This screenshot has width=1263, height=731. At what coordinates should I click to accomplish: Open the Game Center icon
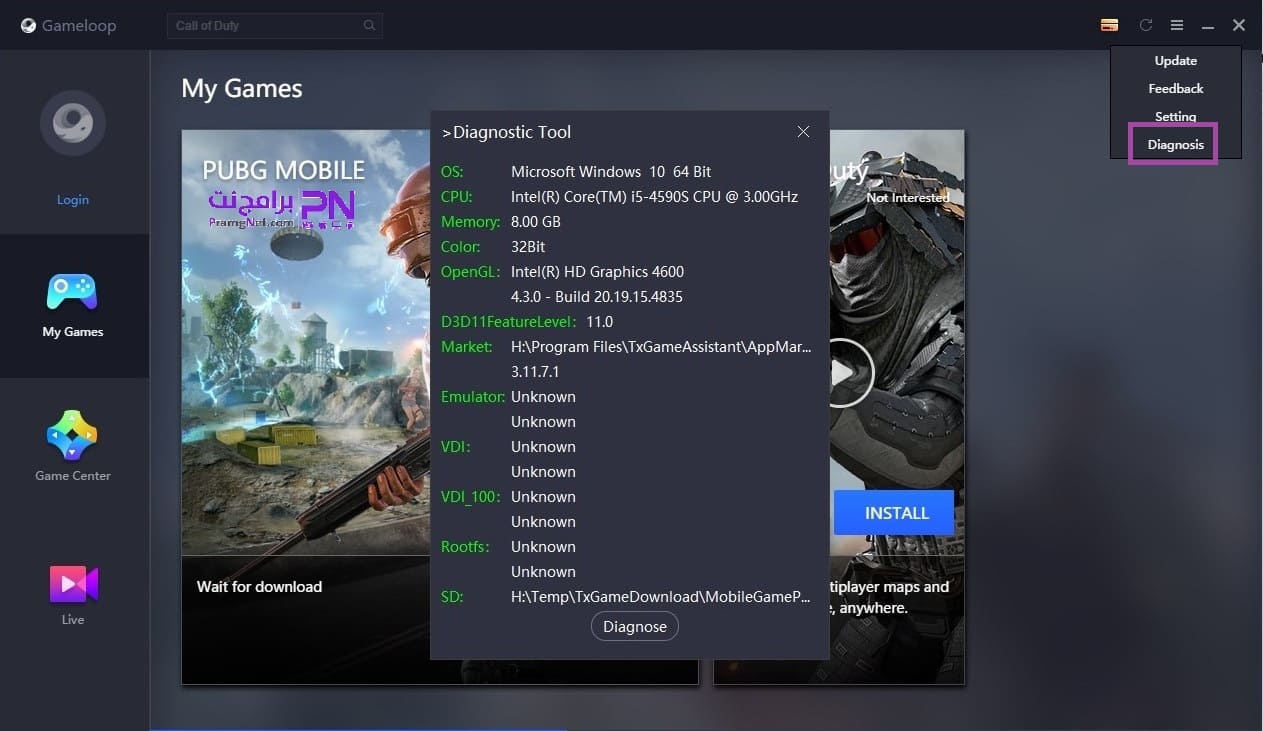point(72,436)
